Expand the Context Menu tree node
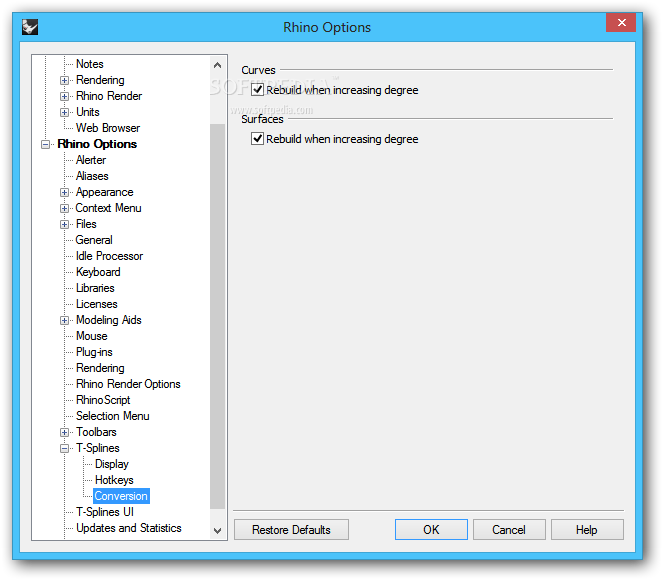Screen dimensions: 663x580 point(64,208)
